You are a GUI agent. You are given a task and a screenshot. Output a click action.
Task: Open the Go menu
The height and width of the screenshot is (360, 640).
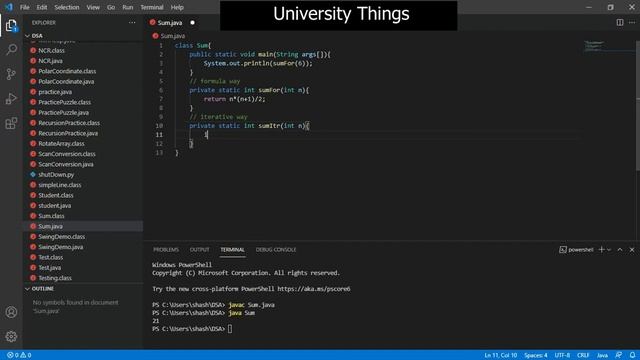click(111, 7)
